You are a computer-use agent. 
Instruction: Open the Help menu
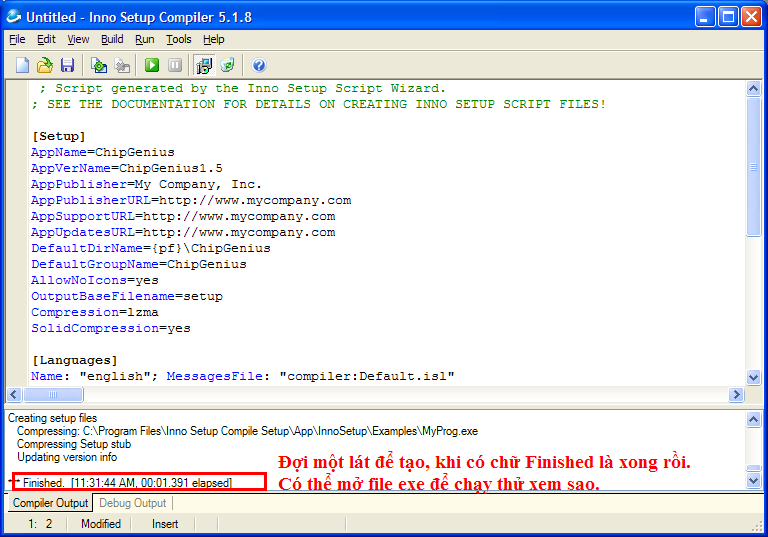coord(214,39)
